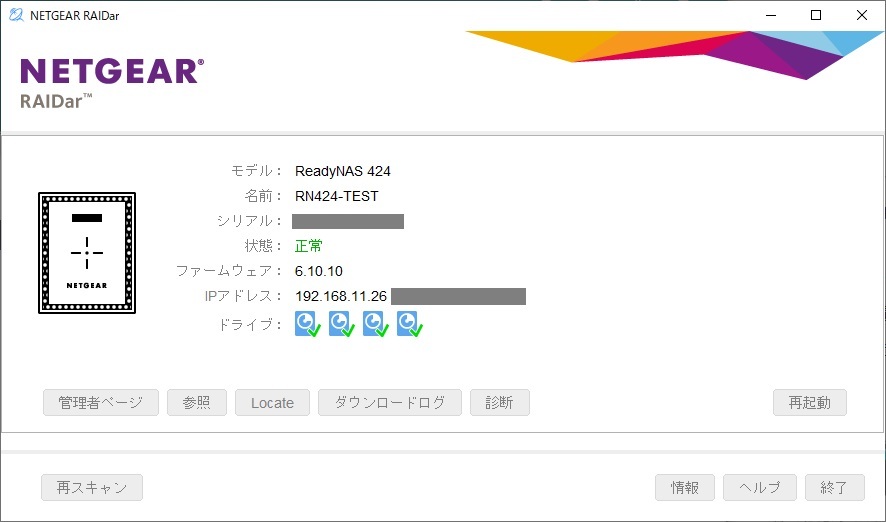Viewport: 886px width, 522px height.
Task: Restart the NAS with 再起動 button
Action: [x=810, y=403]
